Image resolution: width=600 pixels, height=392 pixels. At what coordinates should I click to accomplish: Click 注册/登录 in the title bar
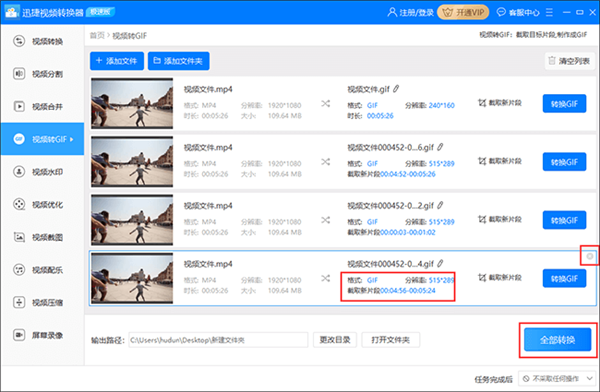coord(410,13)
